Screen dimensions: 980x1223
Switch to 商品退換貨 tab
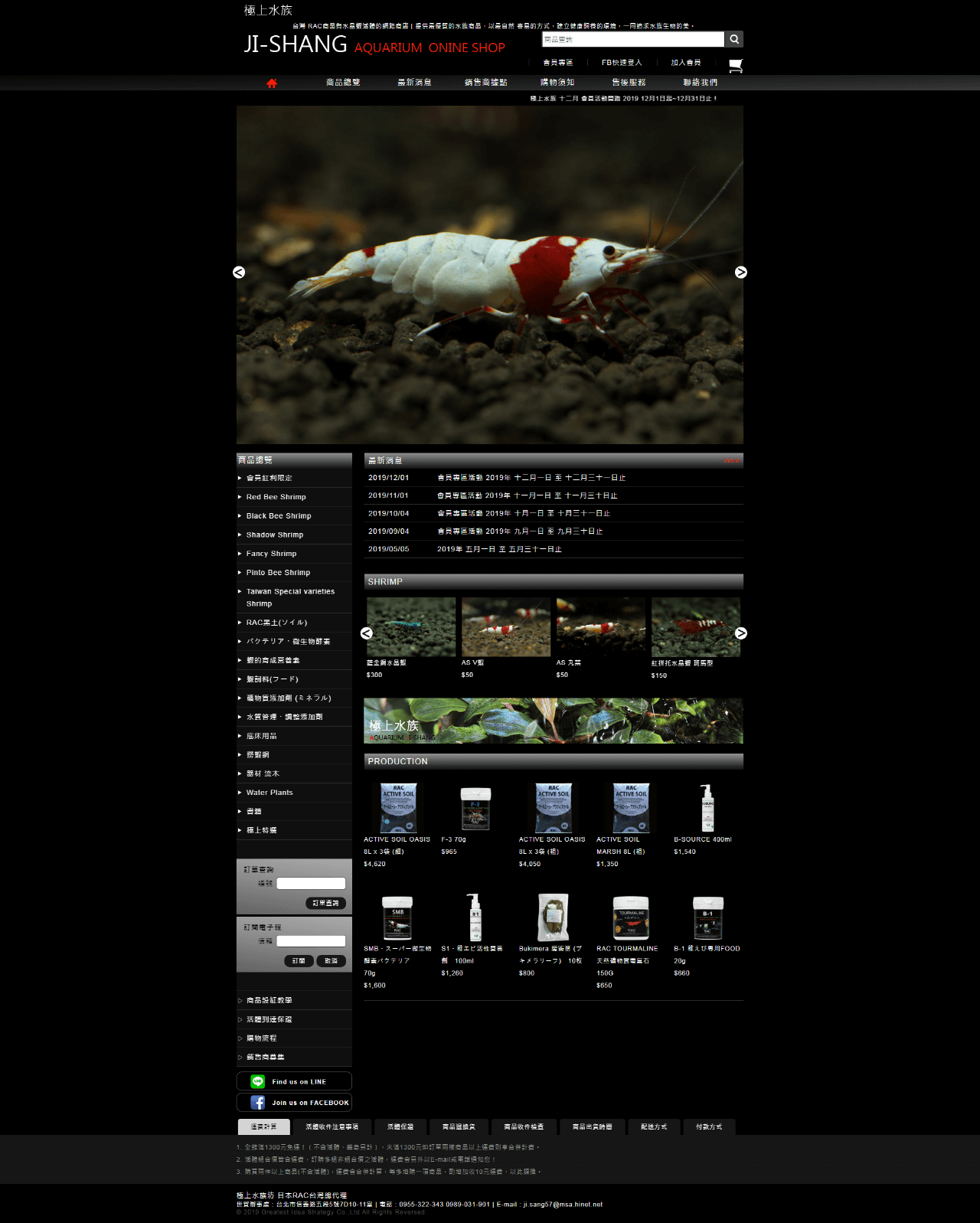[459, 1127]
